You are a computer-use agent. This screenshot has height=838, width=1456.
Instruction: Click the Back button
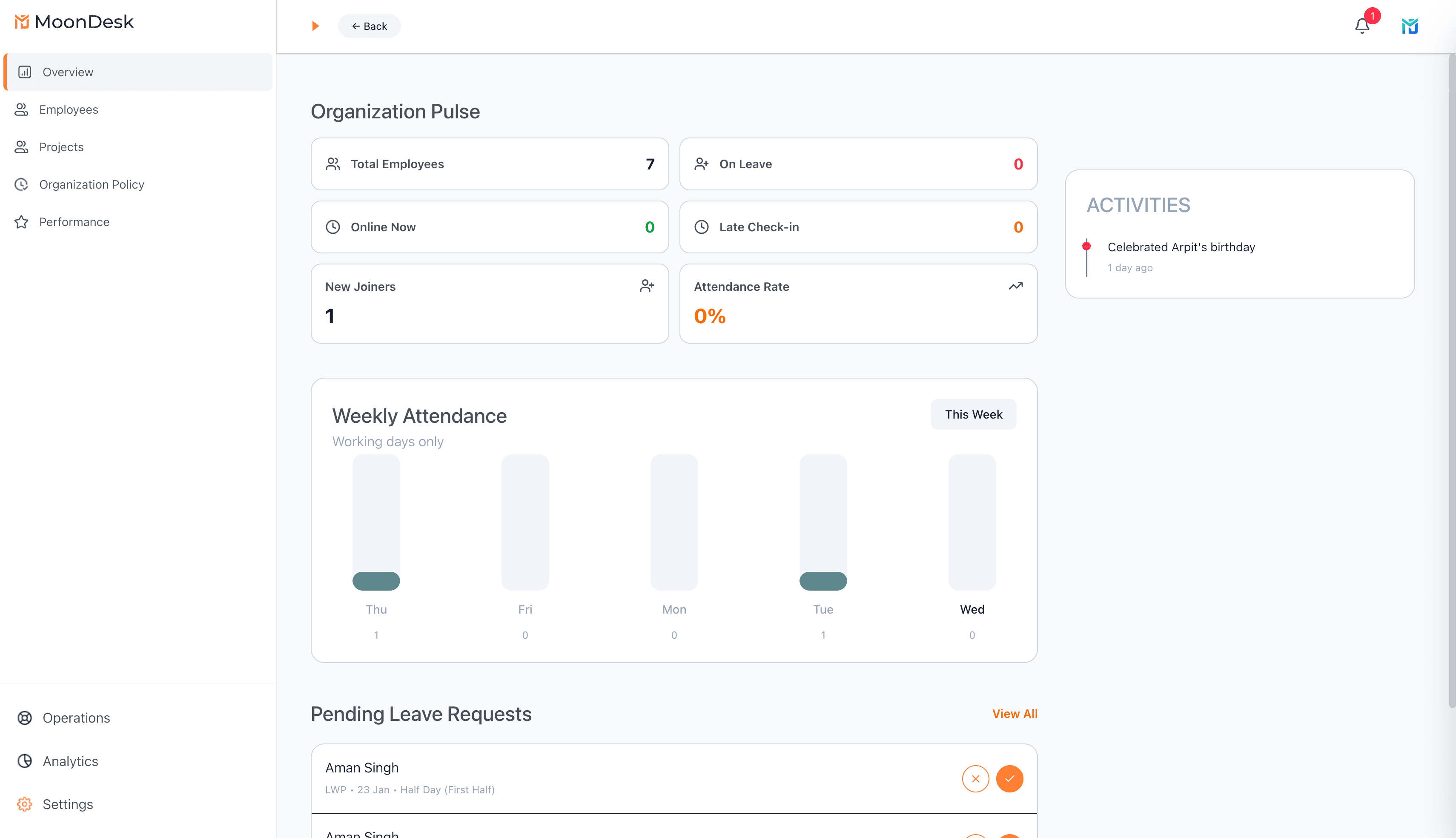coord(369,26)
